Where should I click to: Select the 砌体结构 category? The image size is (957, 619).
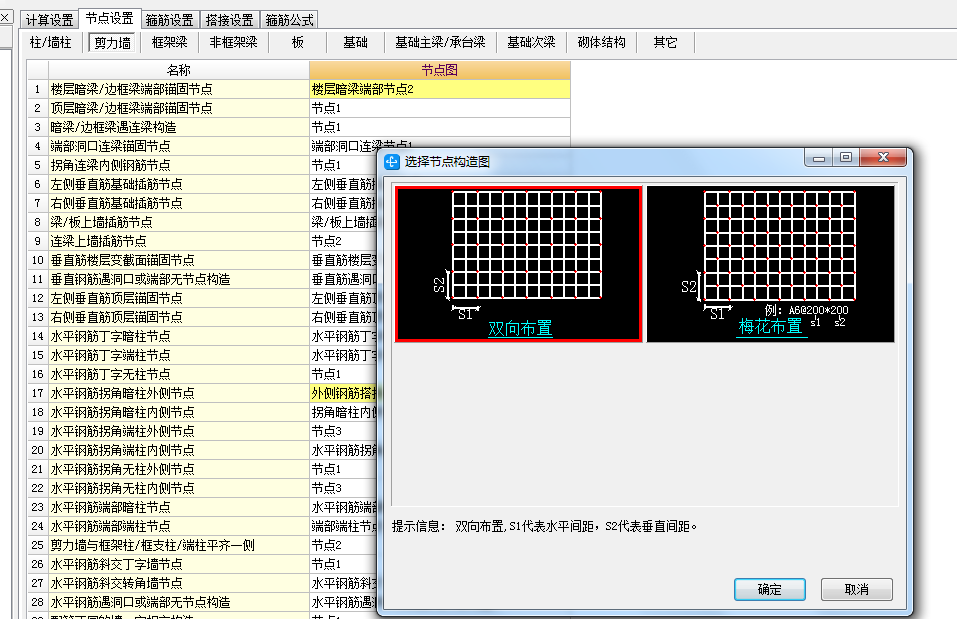[x=602, y=42]
